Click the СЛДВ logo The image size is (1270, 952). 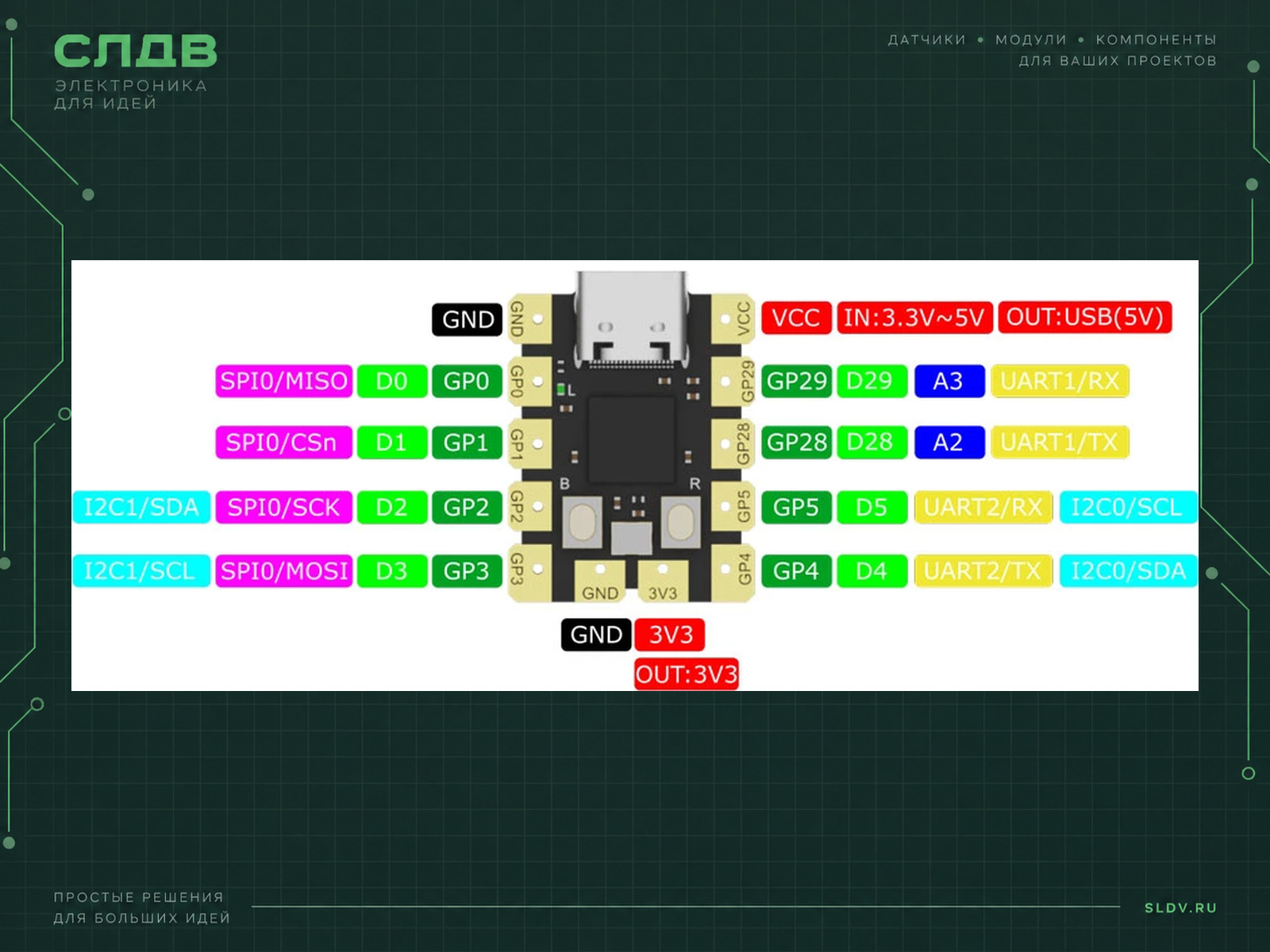(135, 51)
